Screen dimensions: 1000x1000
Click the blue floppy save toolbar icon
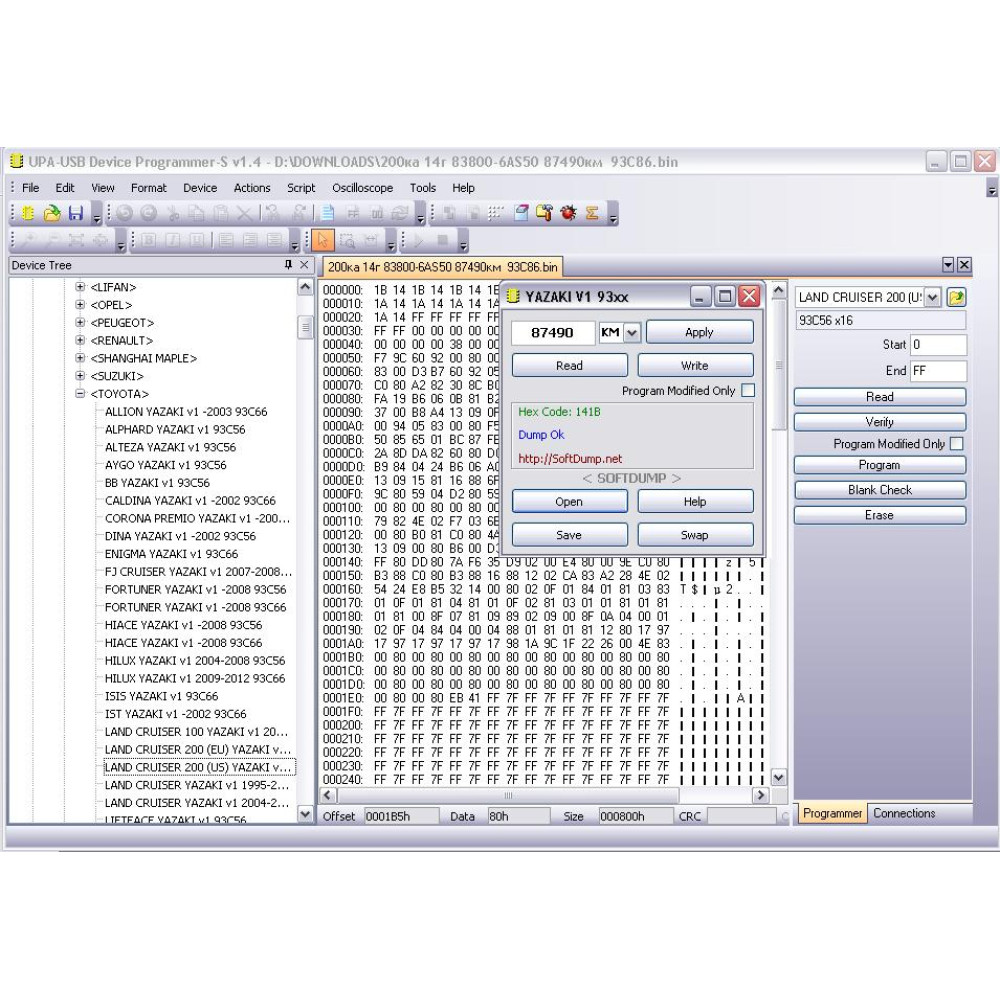pos(76,213)
